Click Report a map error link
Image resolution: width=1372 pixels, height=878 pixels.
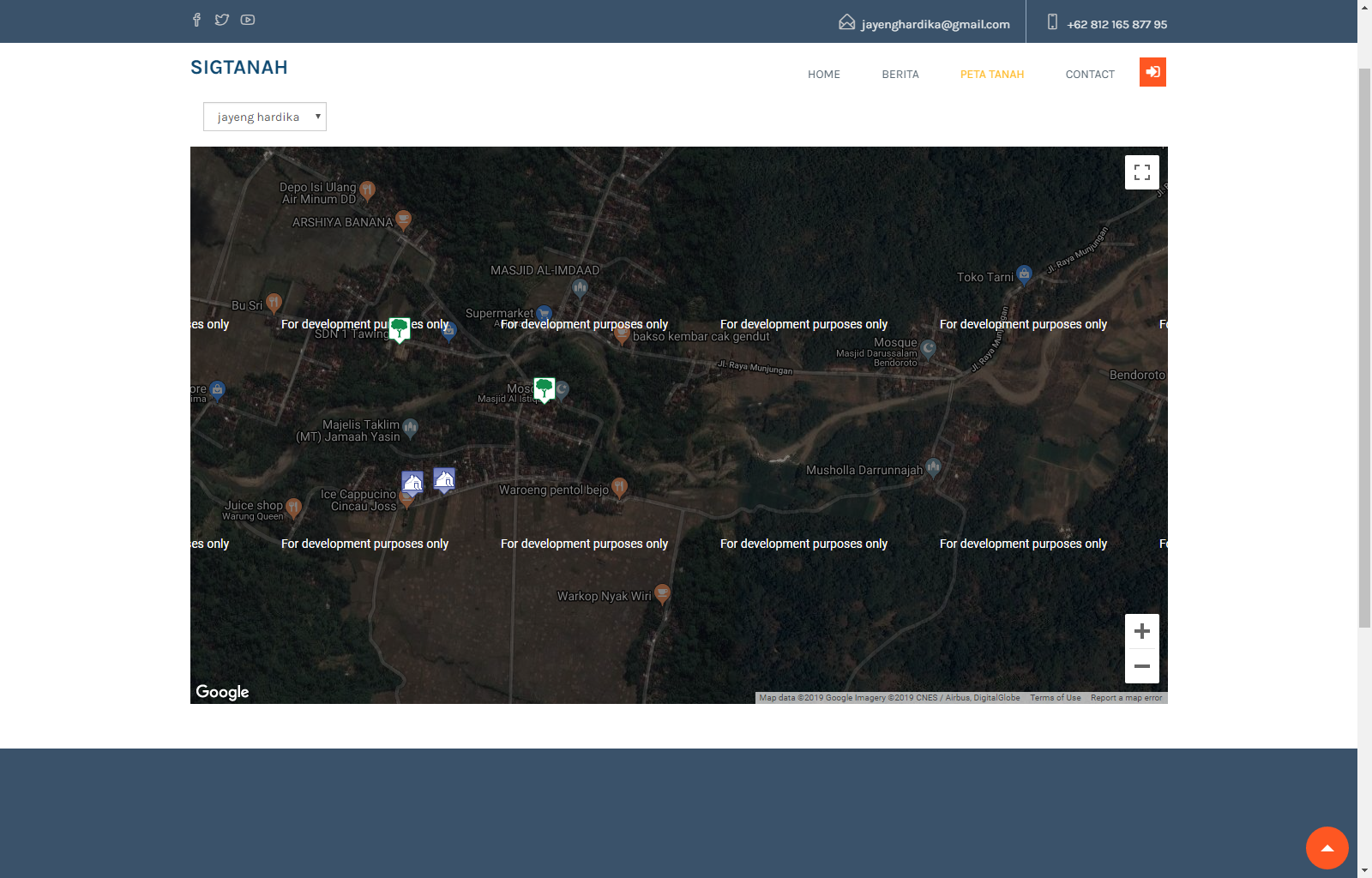pyautogui.click(x=1126, y=698)
